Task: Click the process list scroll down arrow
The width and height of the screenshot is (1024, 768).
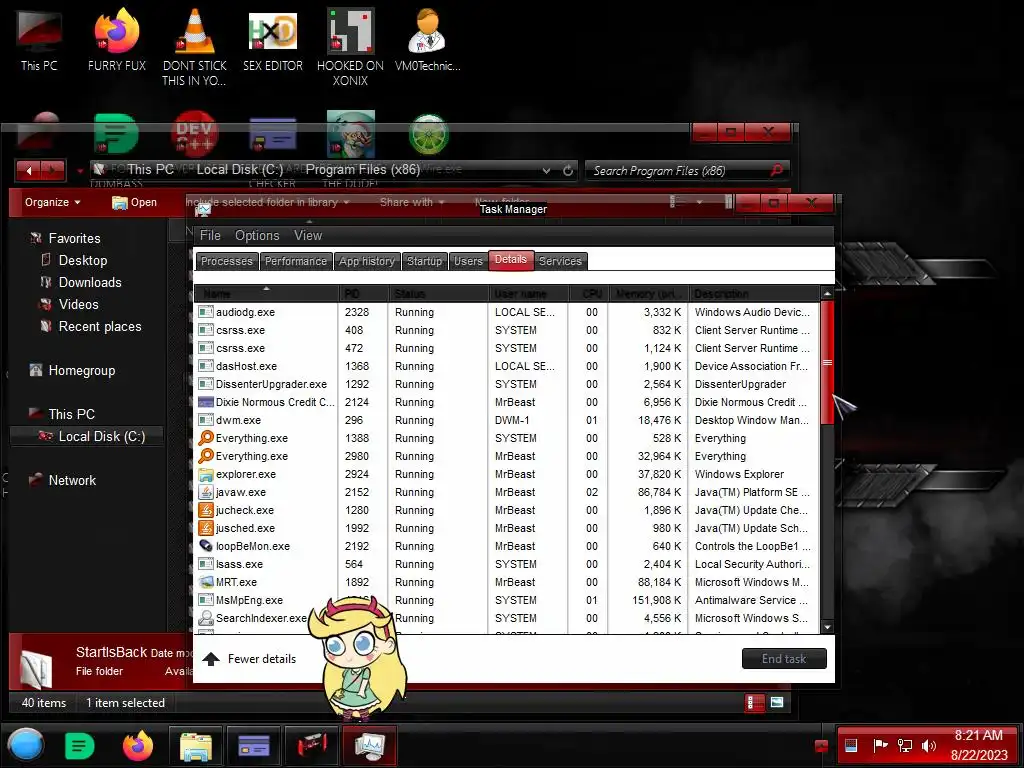Action: (x=827, y=627)
